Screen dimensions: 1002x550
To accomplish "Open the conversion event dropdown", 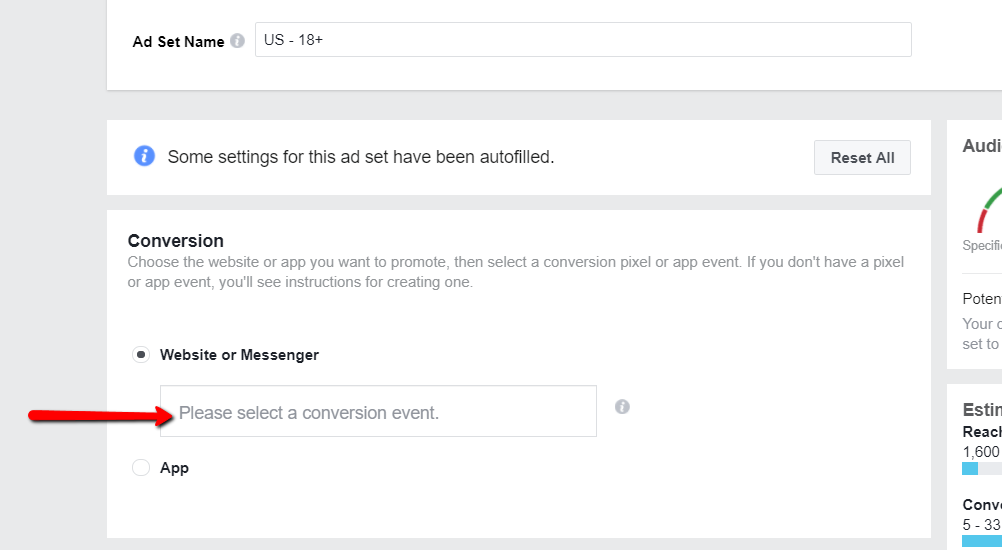I will pos(378,412).
